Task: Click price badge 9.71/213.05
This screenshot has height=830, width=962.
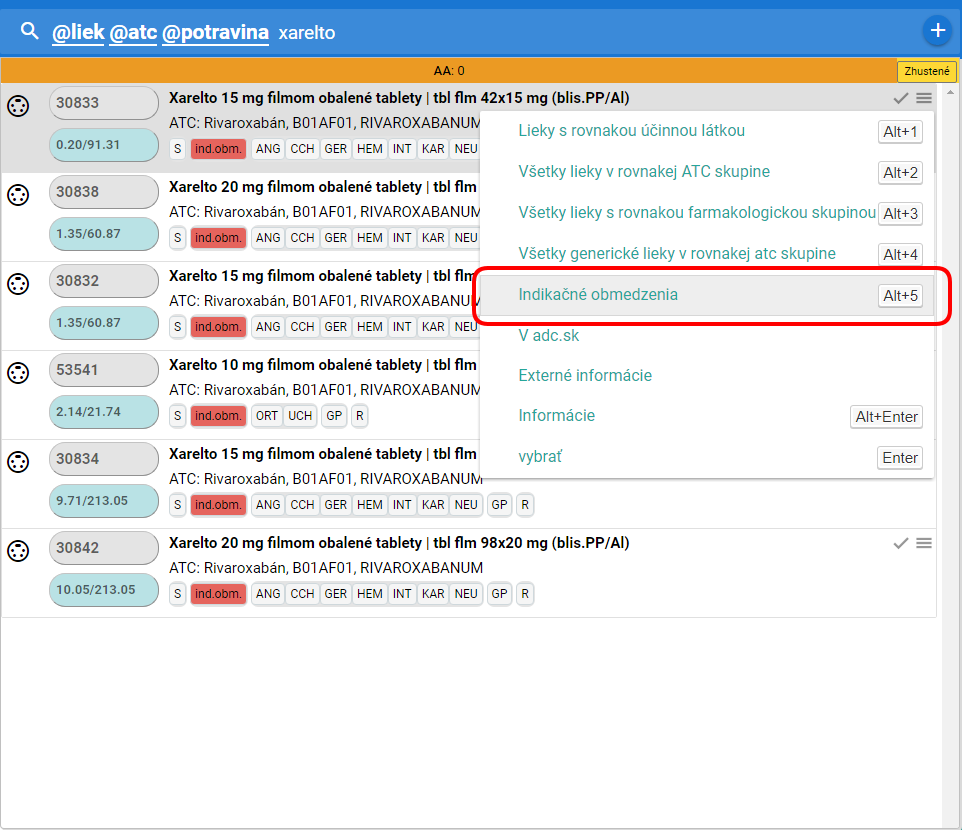Action: (104, 501)
